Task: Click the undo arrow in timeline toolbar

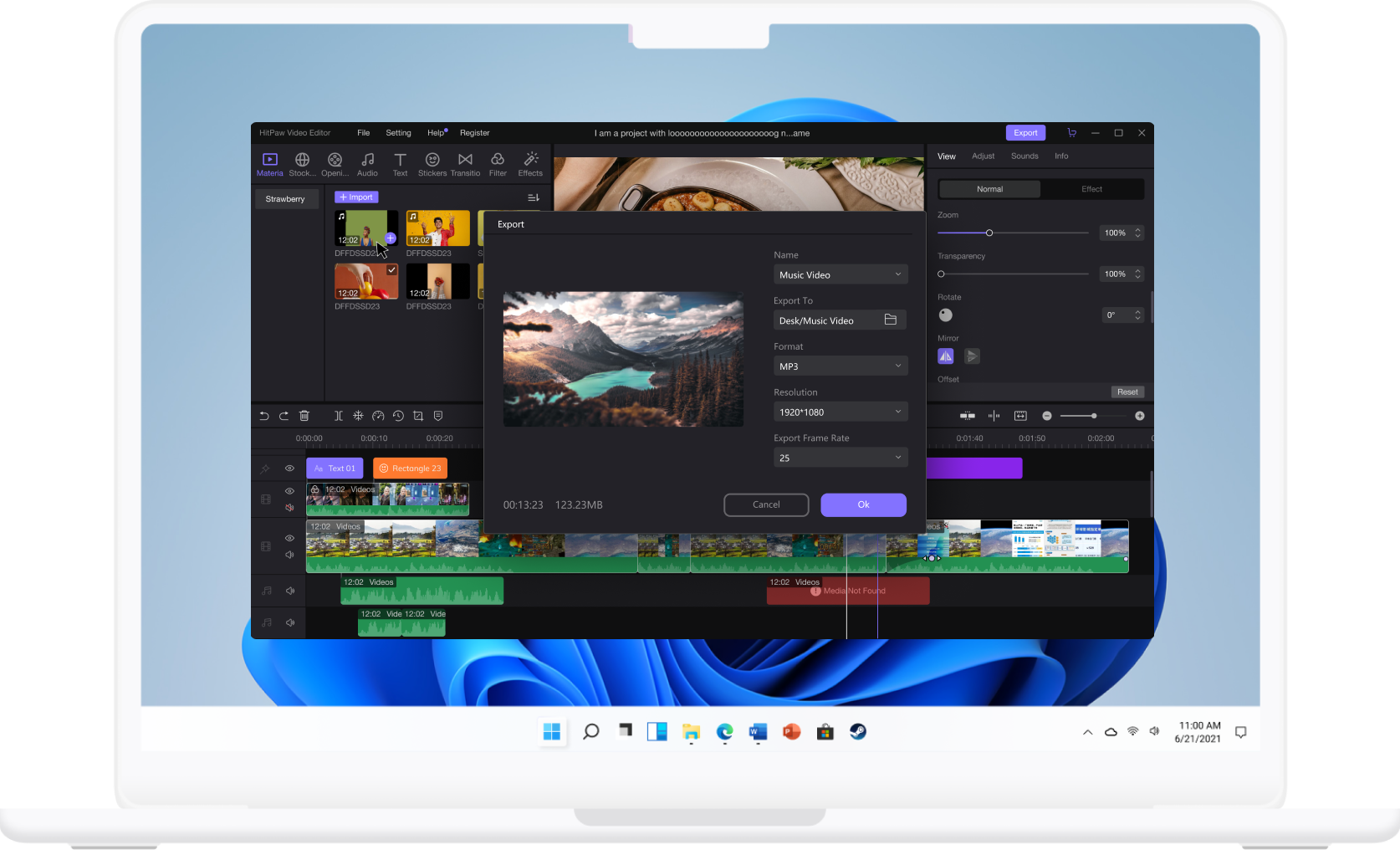Action: [264, 416]
